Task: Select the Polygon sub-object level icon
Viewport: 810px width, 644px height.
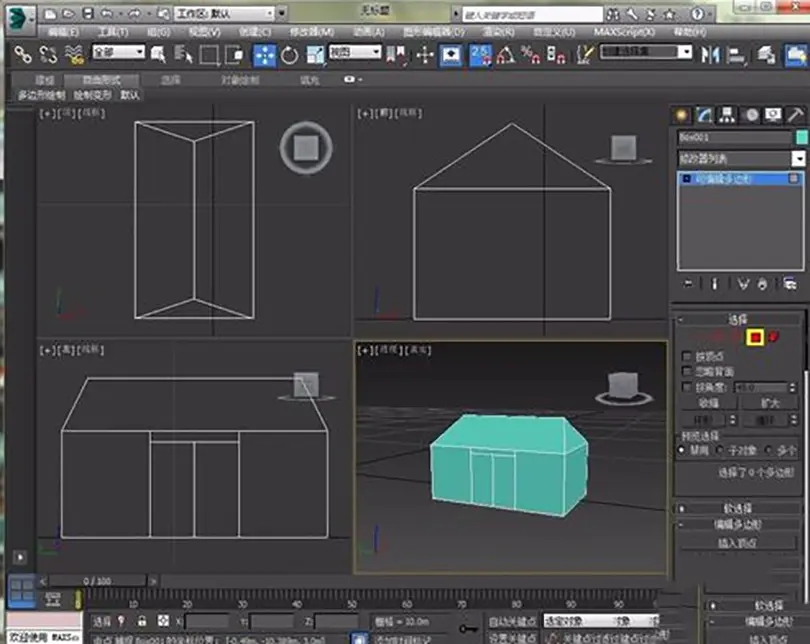Action: pos(755,337)
